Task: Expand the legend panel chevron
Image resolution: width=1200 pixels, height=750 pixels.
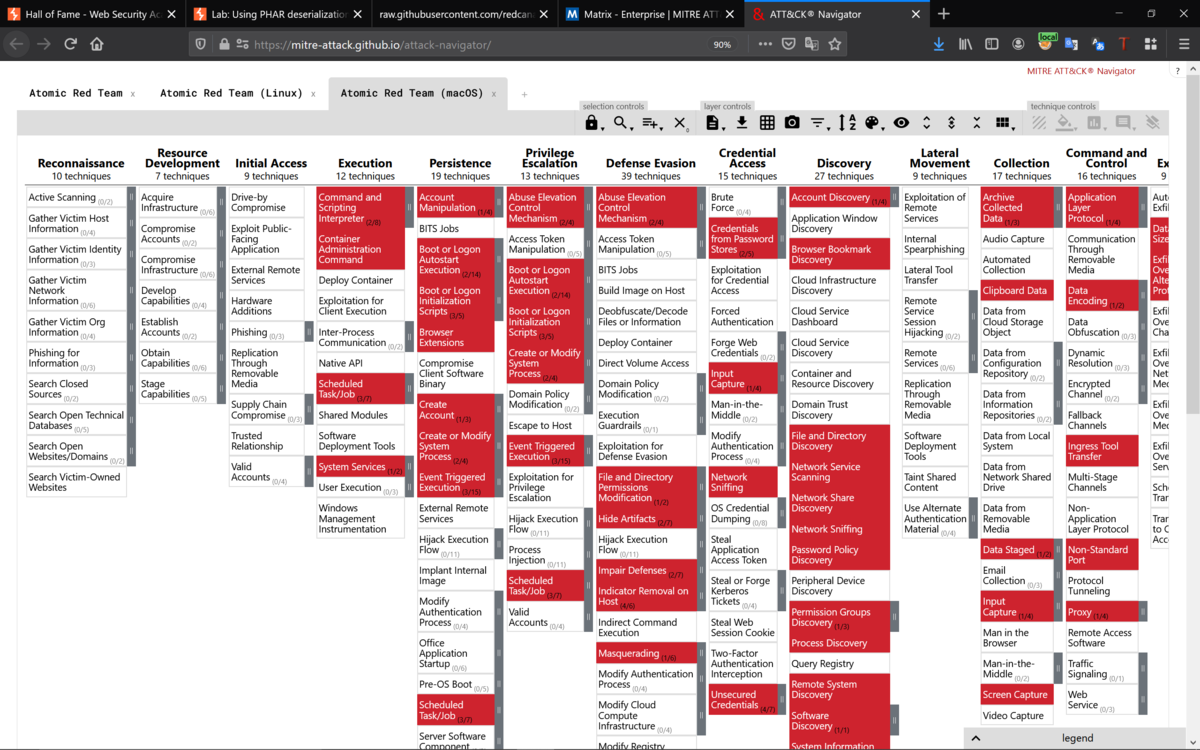Action: pos(976,738)
